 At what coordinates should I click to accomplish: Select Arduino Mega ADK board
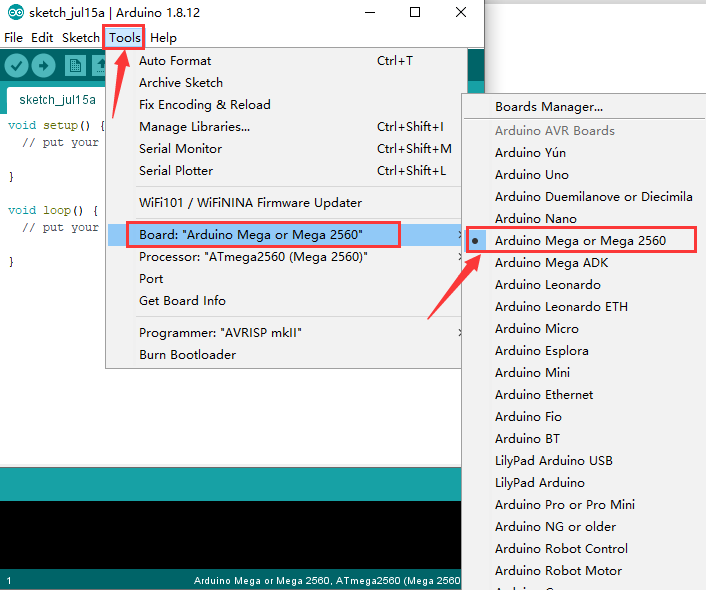click(x=584, y=263)
